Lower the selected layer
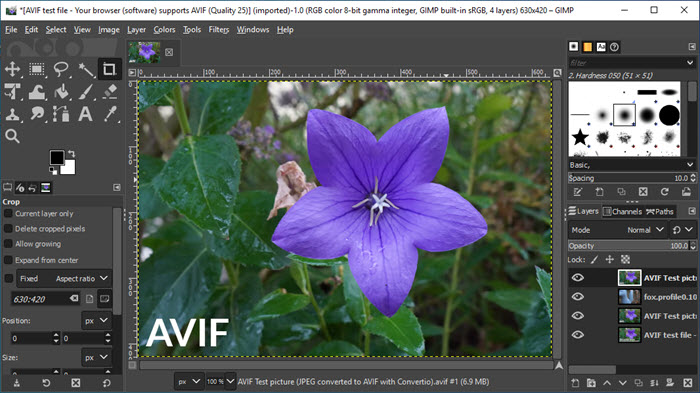This screenshot has width=700, height=393. point(622,383)
